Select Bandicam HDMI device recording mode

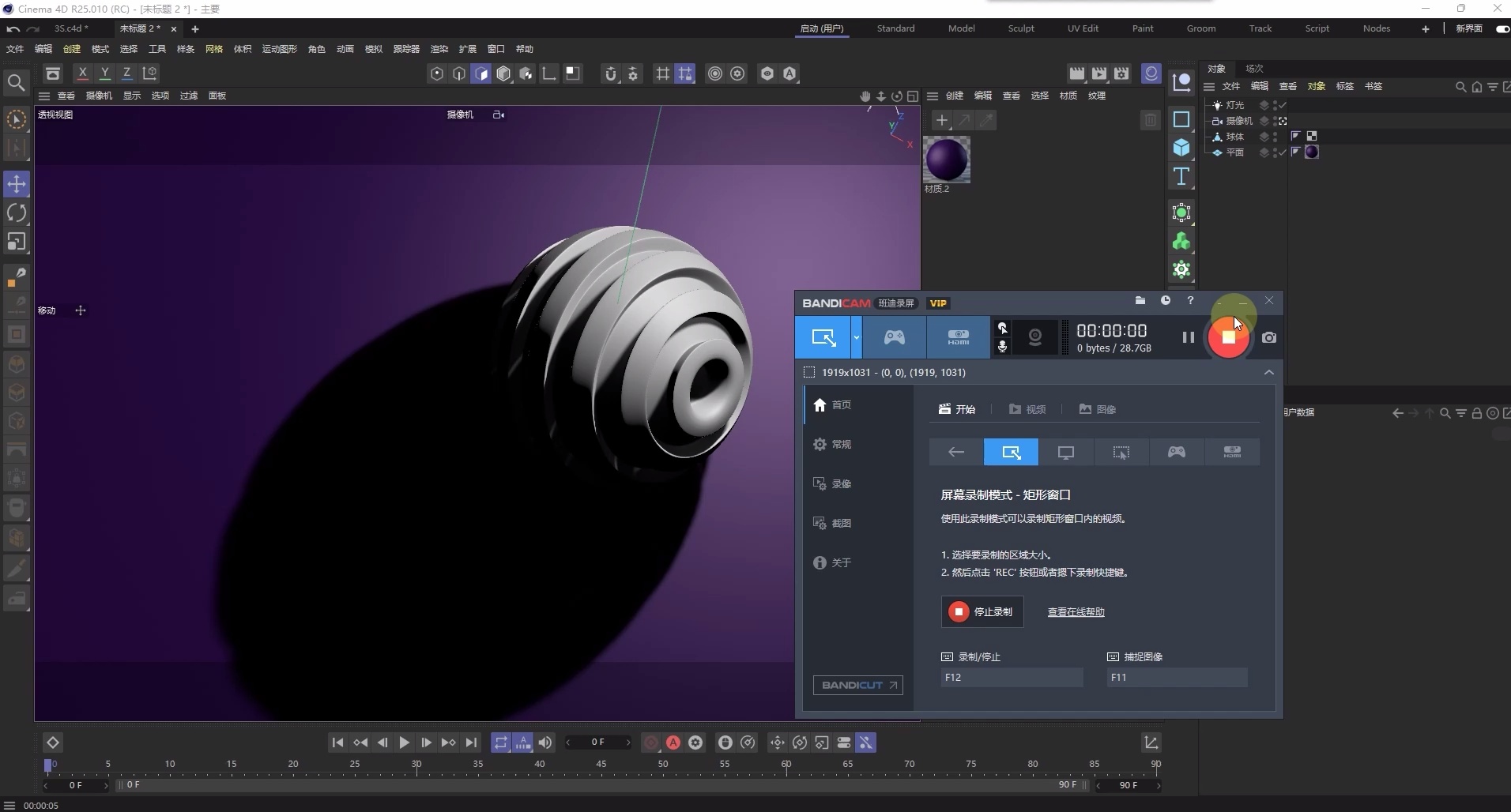pos(958,337)
